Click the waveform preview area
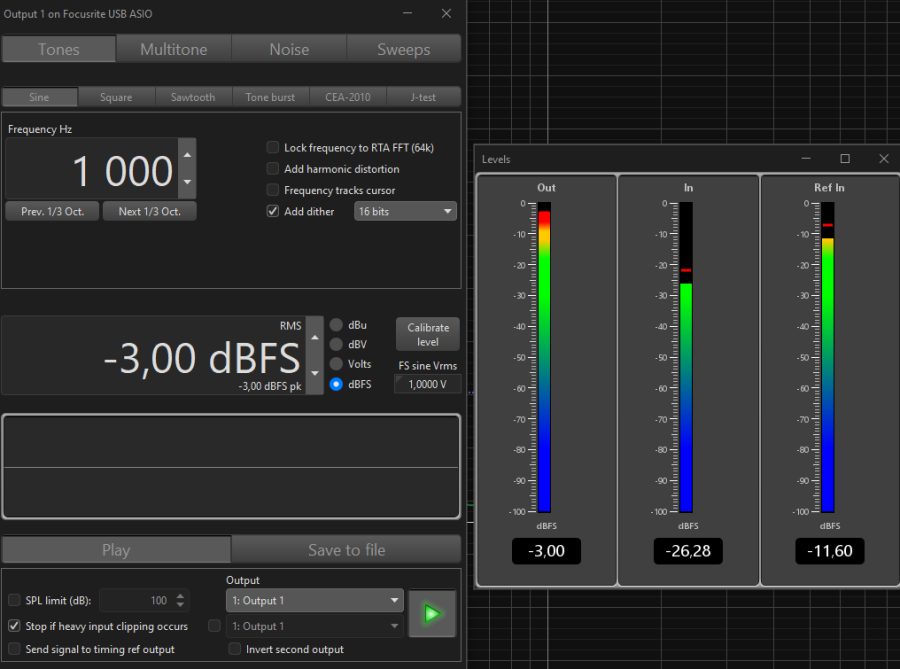Image resolution: width=900 pixels, height=669 pixels. (231, 466)
